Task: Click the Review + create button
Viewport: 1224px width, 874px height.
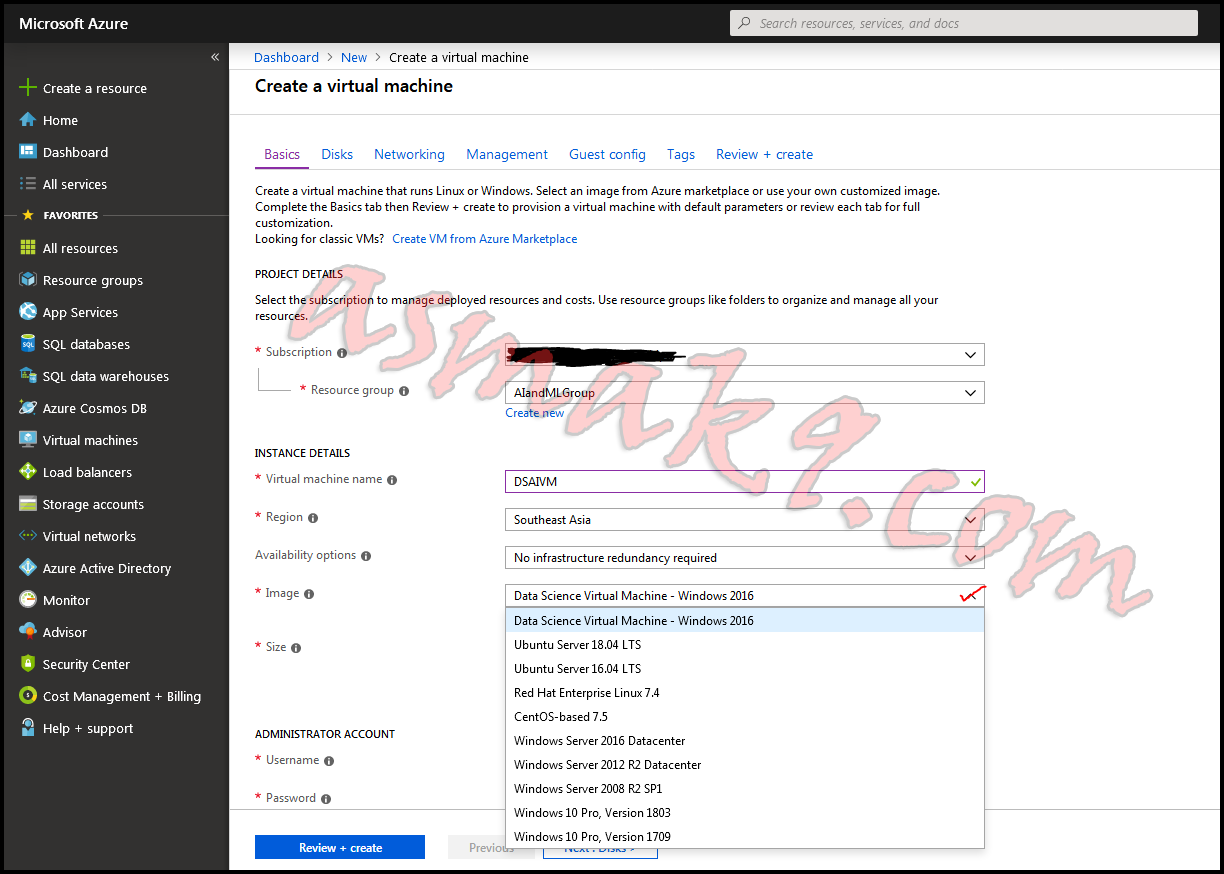Action: point(339,847)
